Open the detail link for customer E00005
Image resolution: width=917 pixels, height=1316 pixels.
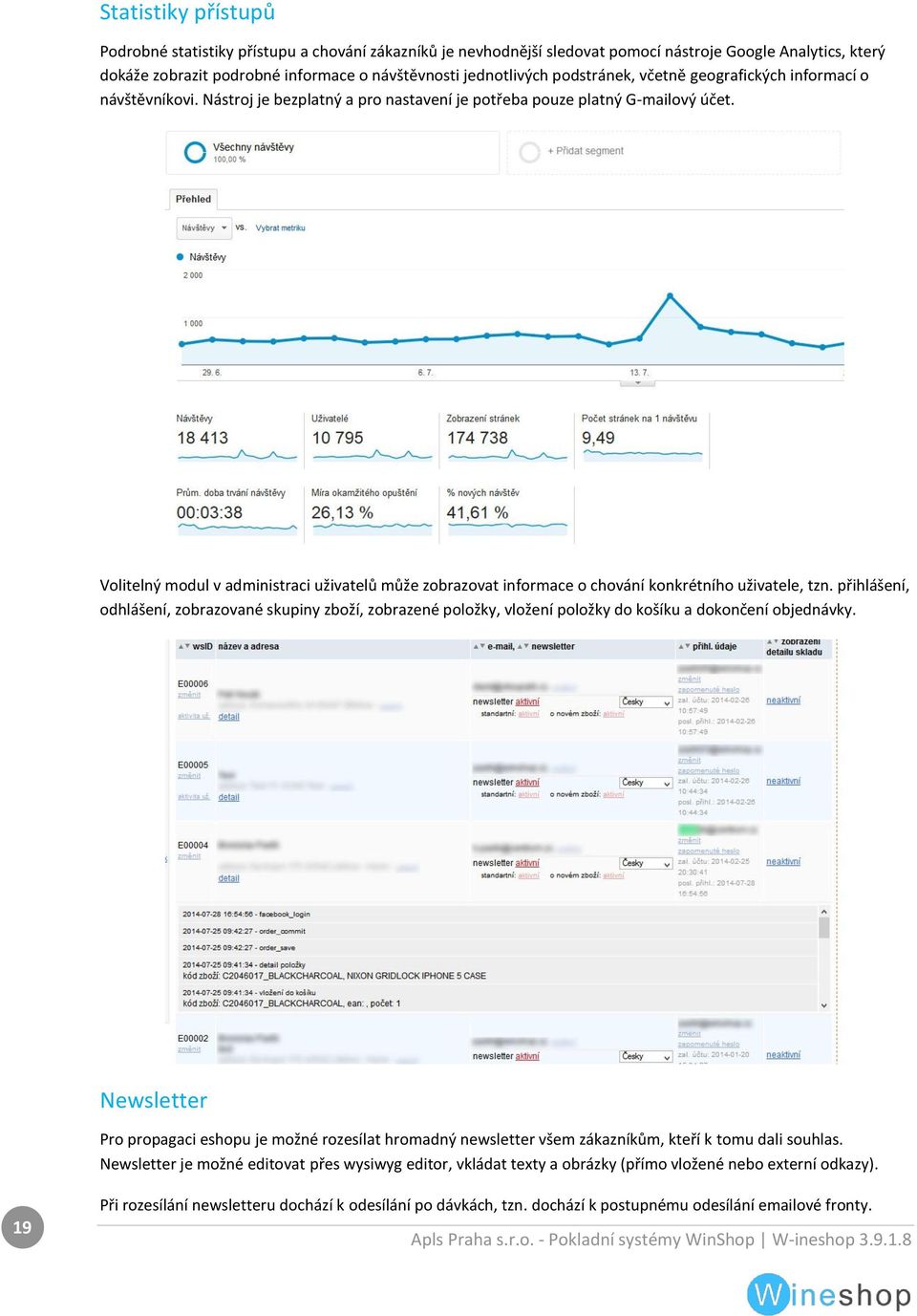coord(229,797)
